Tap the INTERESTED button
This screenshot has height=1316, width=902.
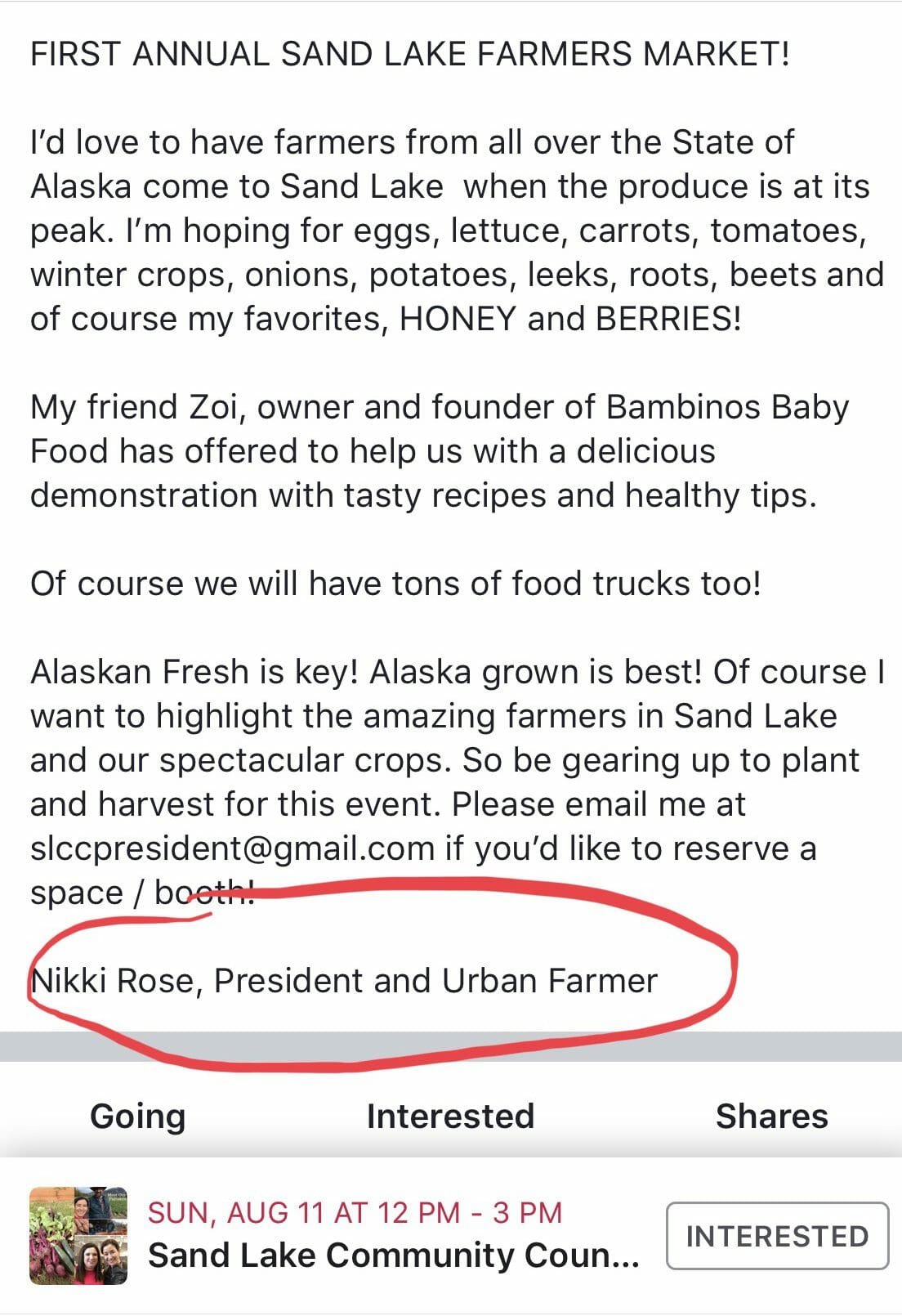point(777,1236)
